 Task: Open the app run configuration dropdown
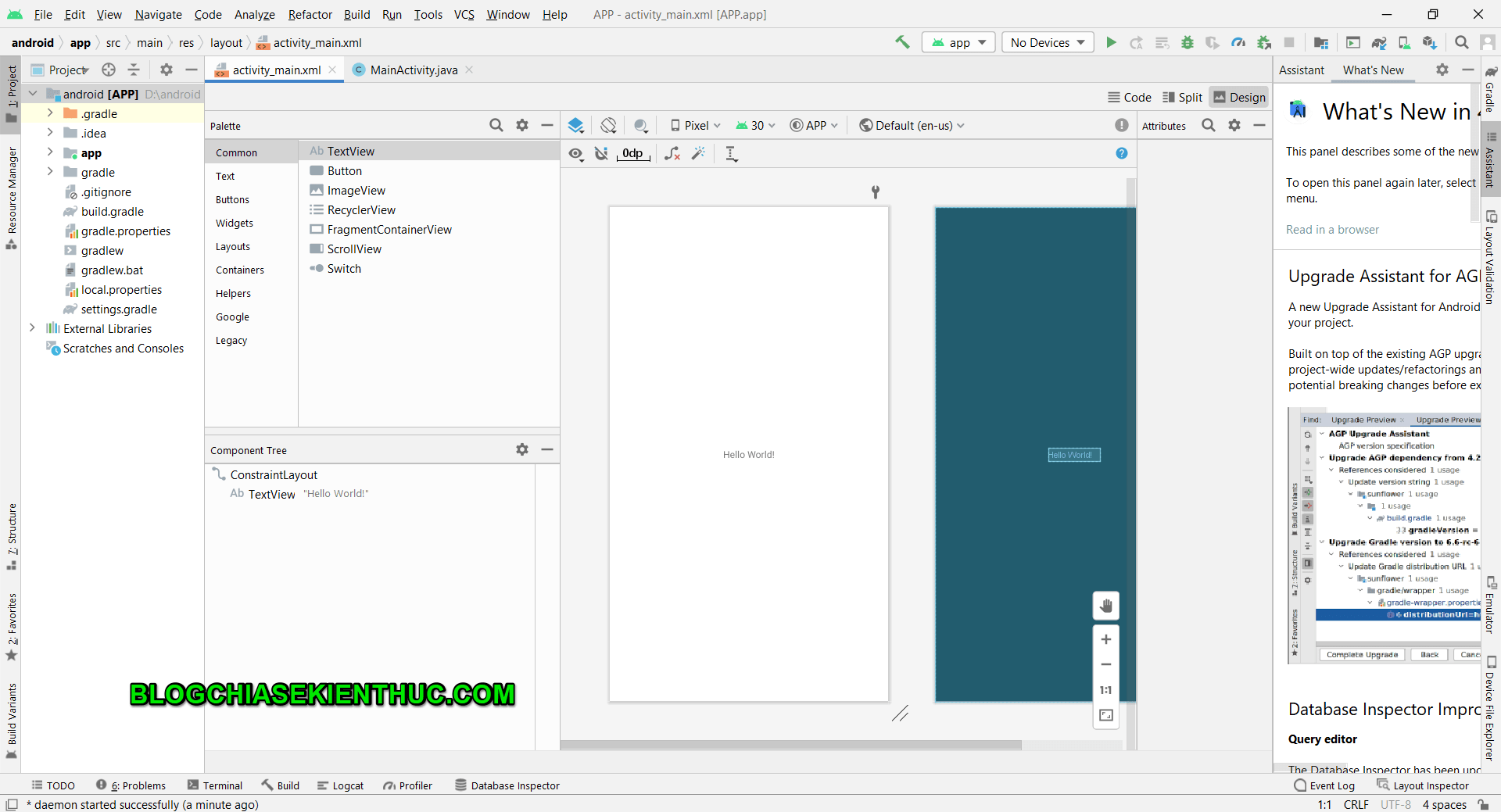pyautogui.click(x=958, y=42)
